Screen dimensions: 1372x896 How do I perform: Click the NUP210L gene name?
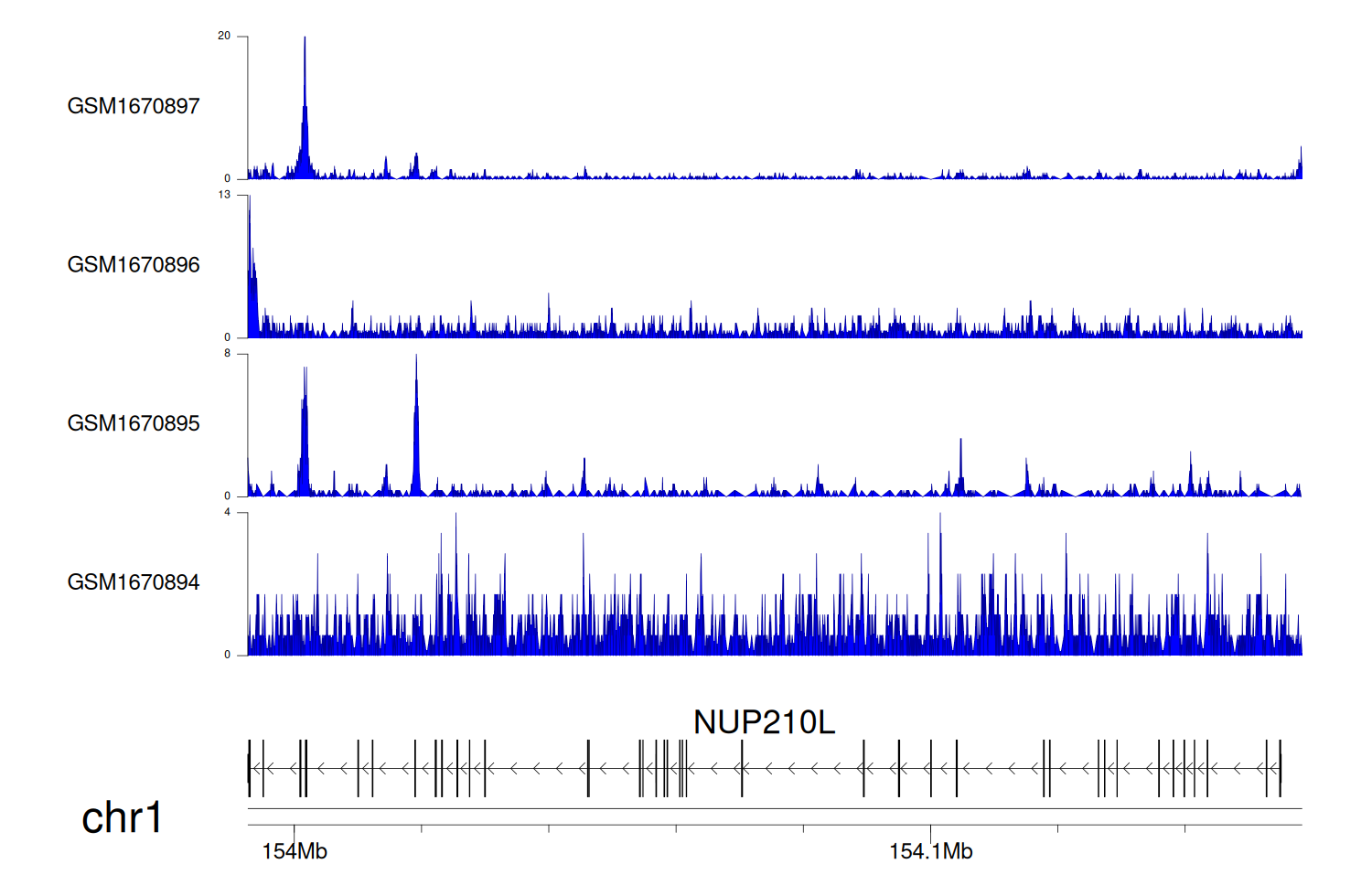tap(764, 722)
